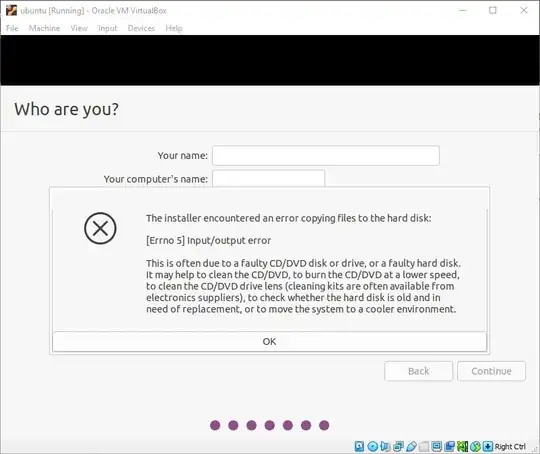Click the Continue button in the installer

[x=491, y=371]
